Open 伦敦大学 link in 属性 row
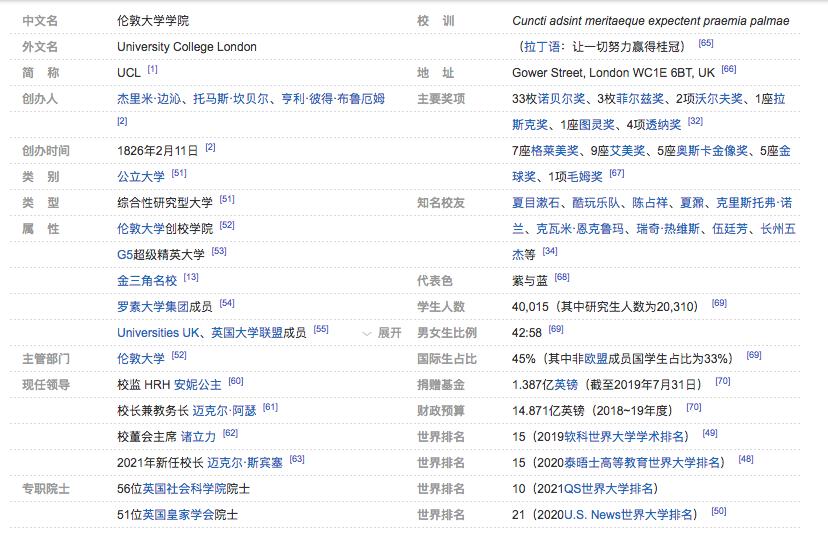Screen dimensions: 828x534 click(141, 229)
